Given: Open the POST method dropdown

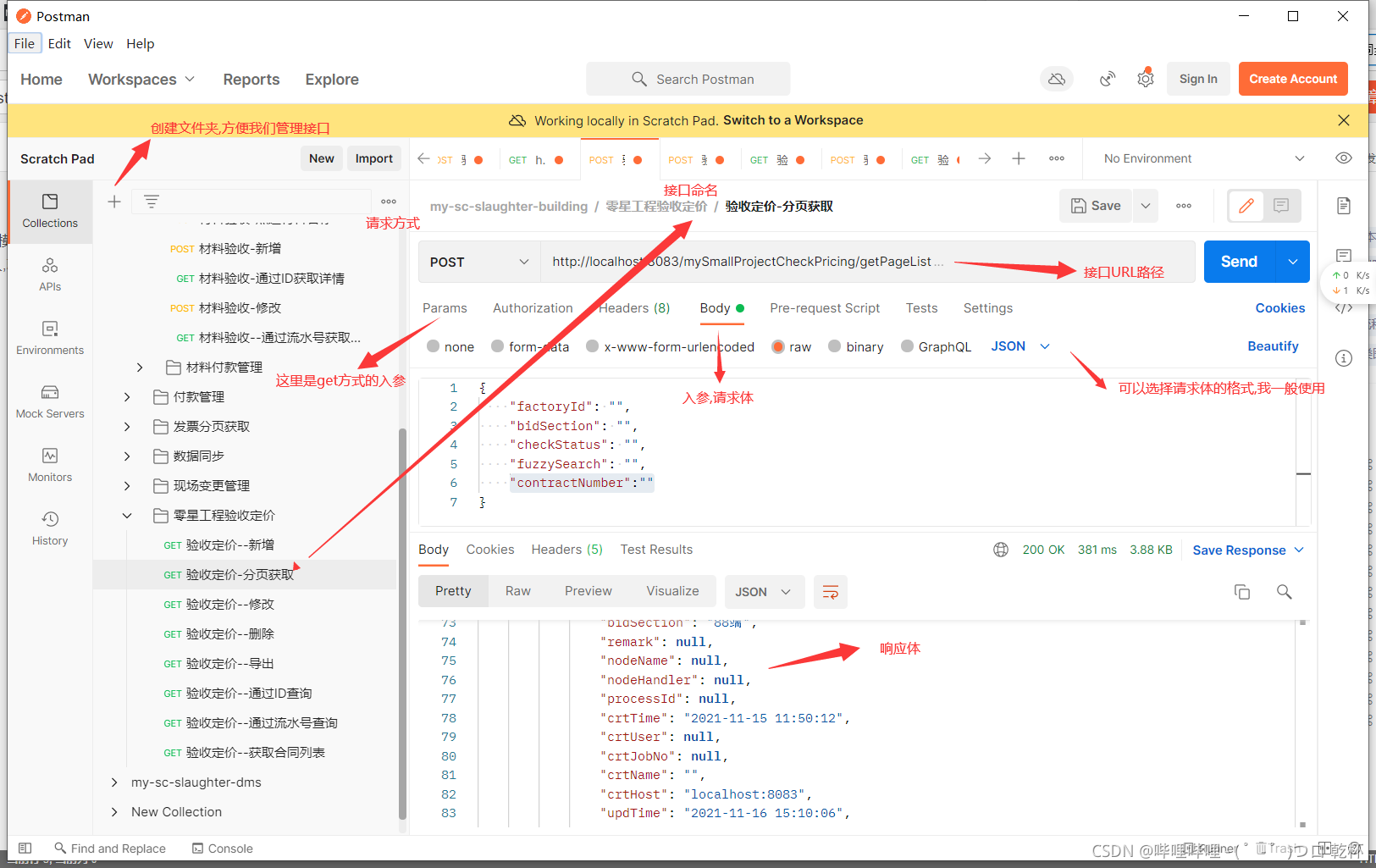Looking at the screenshot, I should 479,262.
